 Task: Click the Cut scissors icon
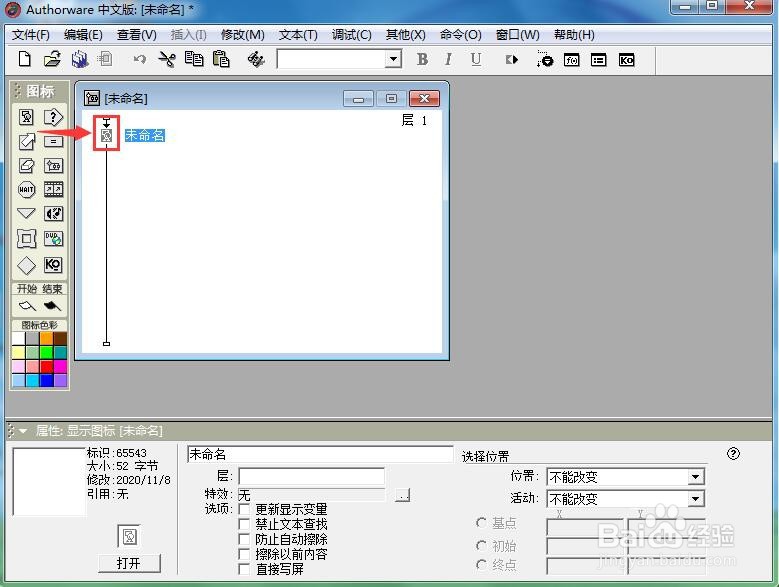pyautogui.click(x=167, y=60)
